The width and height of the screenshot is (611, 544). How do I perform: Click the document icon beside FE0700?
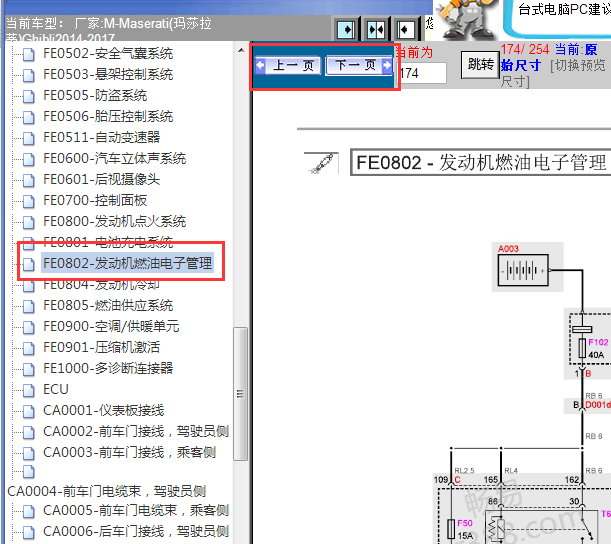[x=28, y=201]
